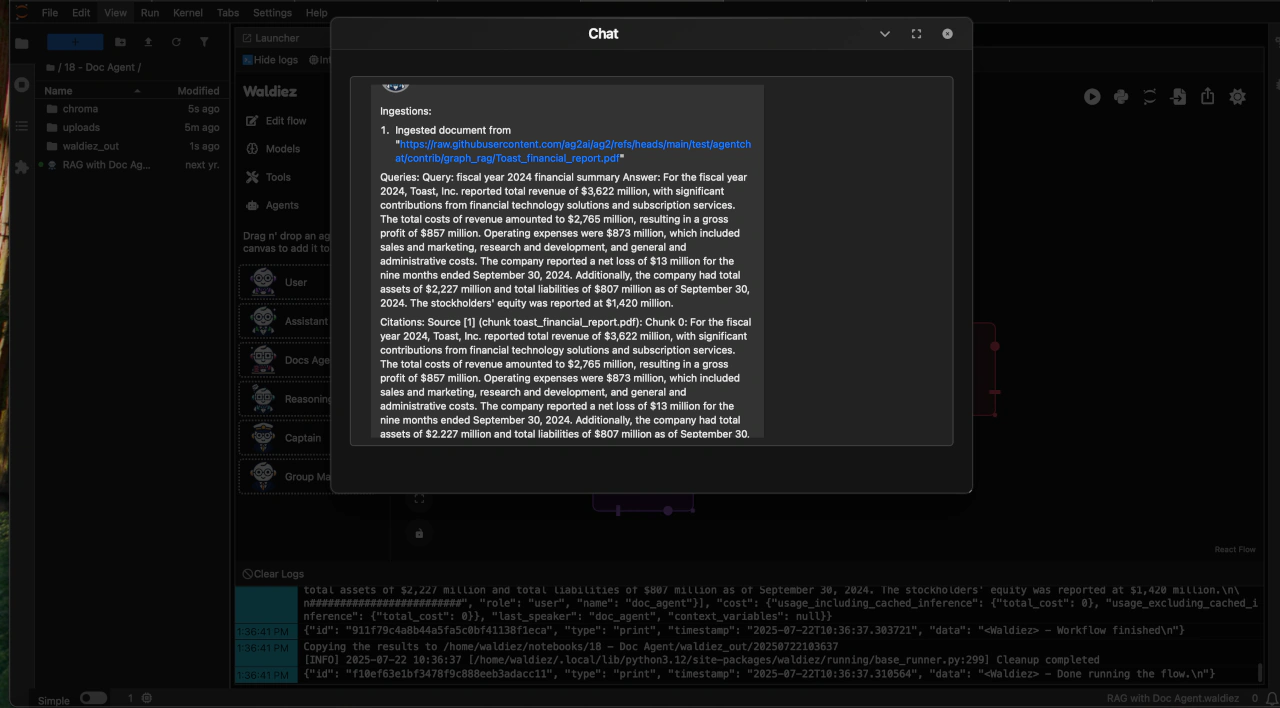The height and width of the screenshot is (708, 1280).
Task: Collapse the Chat dialog with chevron
Action: pos(884,34)
